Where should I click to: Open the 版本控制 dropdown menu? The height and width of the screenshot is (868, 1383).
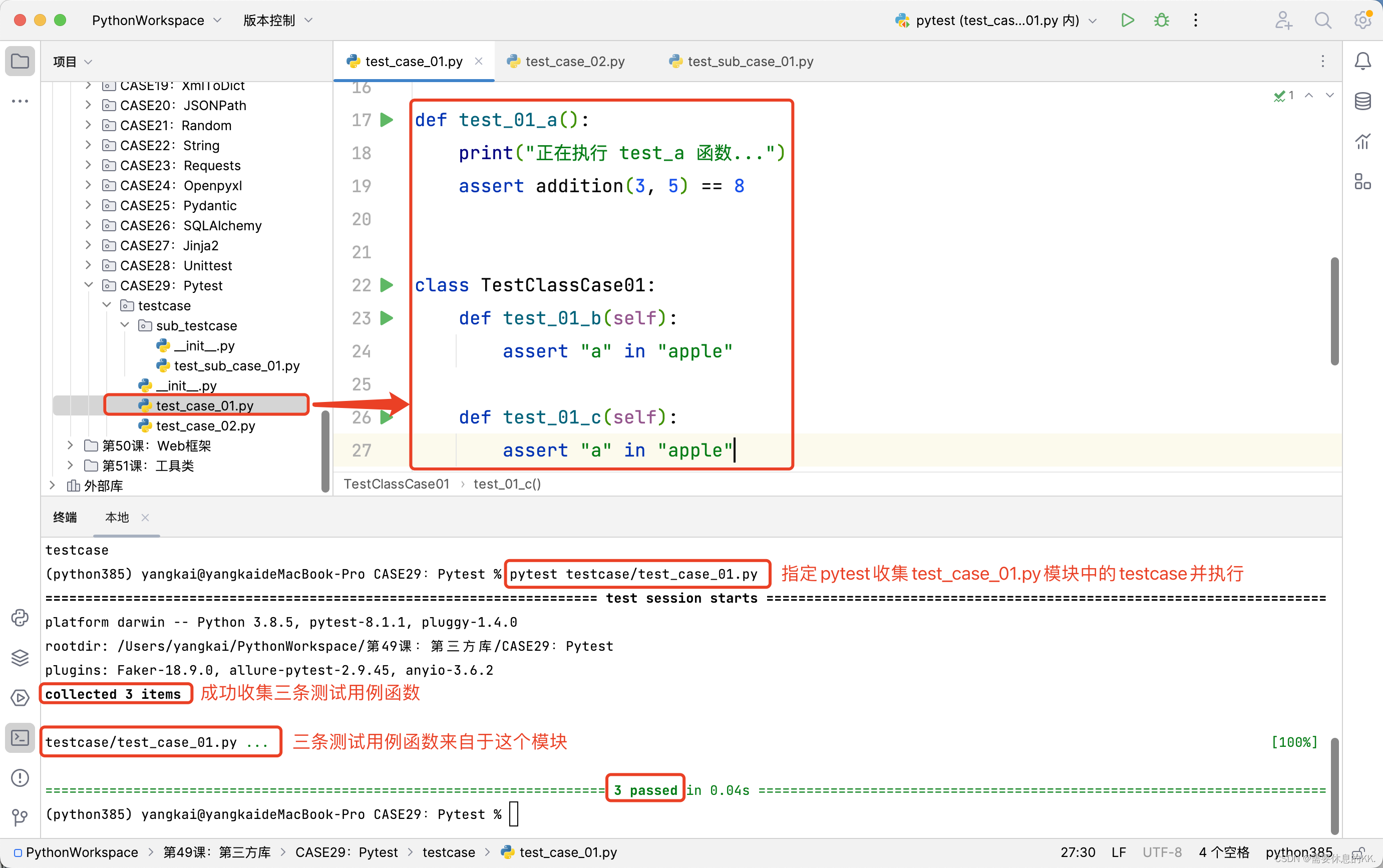(278, 21)
